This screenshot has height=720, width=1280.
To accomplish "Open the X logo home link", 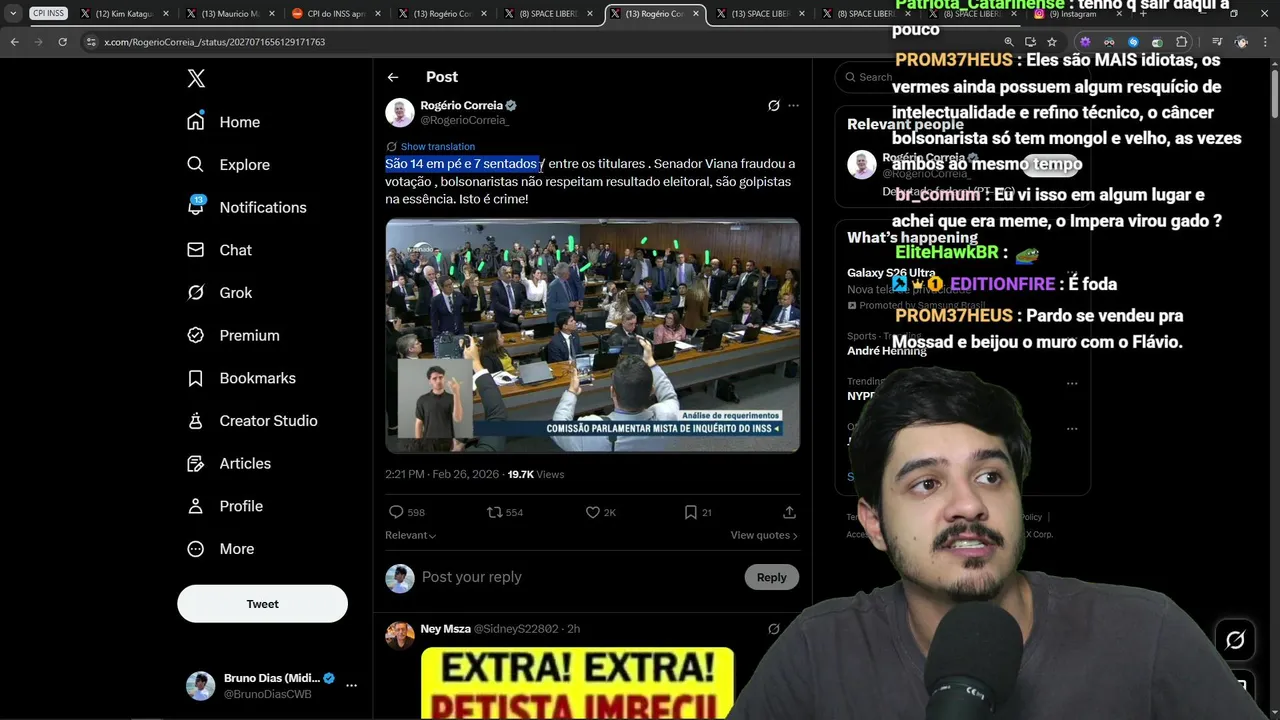I will pos(196,79).
